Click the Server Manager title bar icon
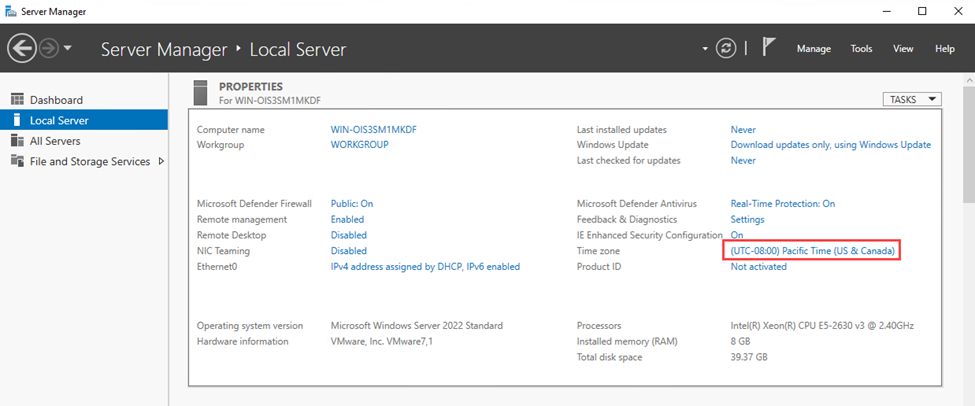This screenshot has height=406, width=975. (11, 11)
